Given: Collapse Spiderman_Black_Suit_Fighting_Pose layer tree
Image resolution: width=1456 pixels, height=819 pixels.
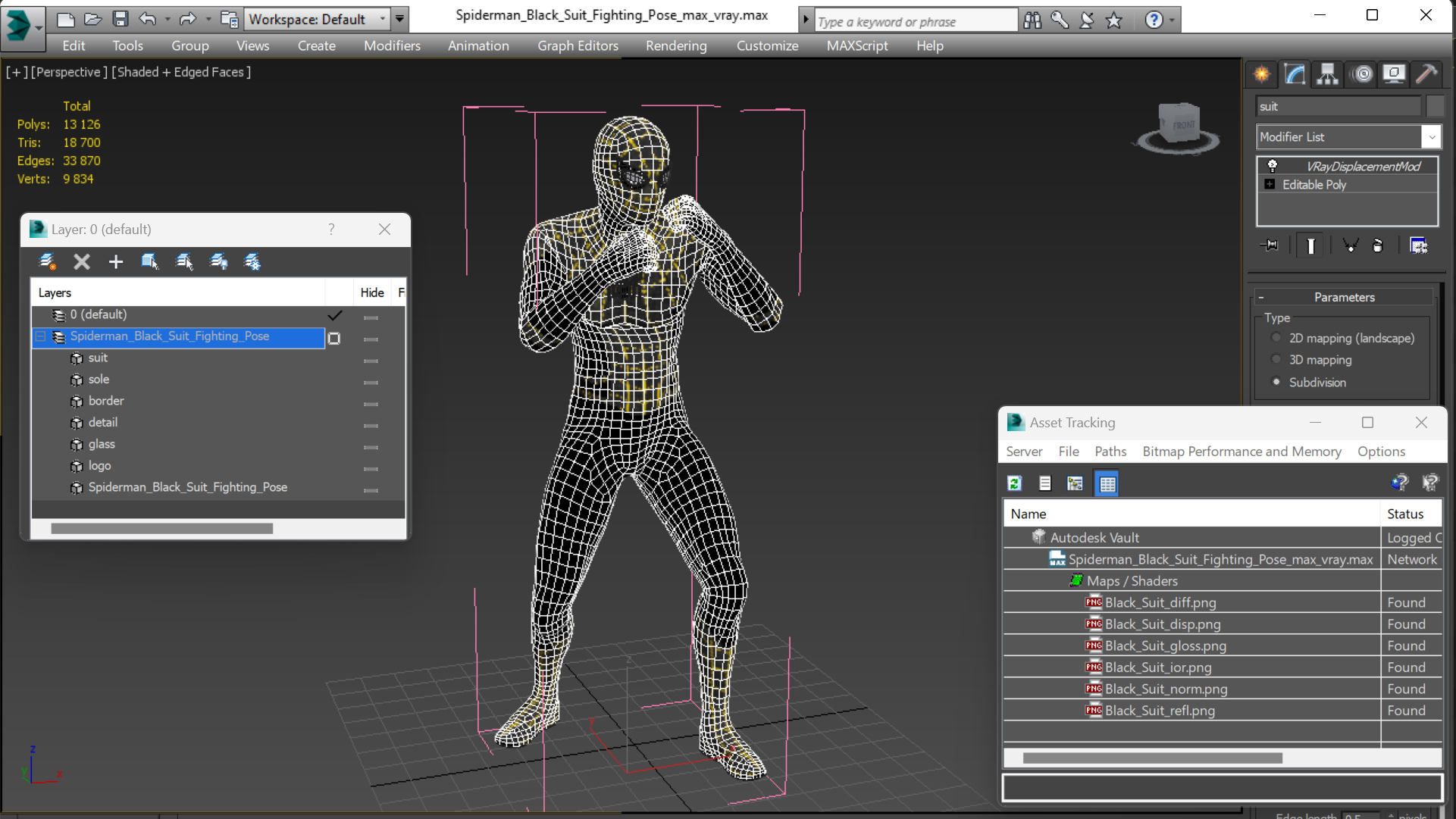Looking at the screenshot, I should [41, 336].
